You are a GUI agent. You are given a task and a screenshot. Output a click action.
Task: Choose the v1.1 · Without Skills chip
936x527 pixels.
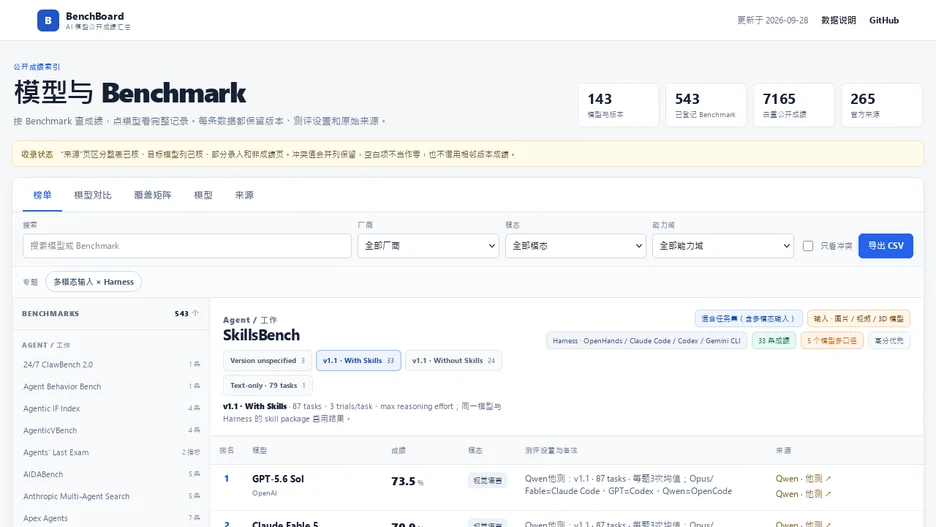click(x=454, y=360)
